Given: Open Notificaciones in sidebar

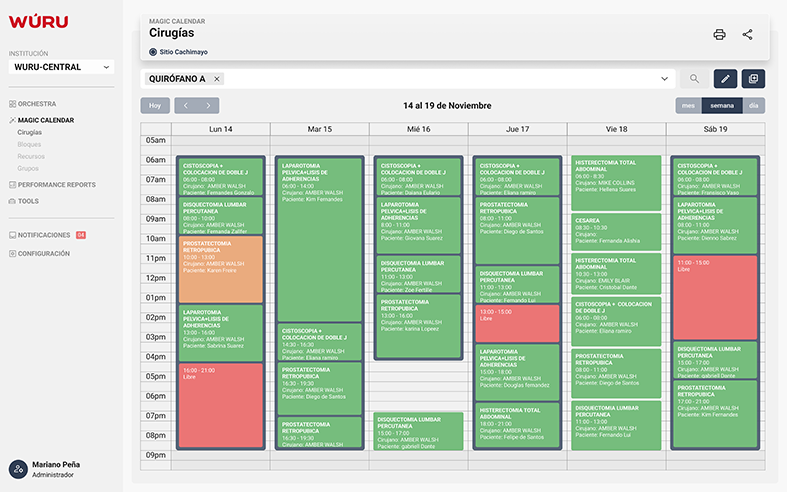Looking at the screenshot, I should [40, 235].
